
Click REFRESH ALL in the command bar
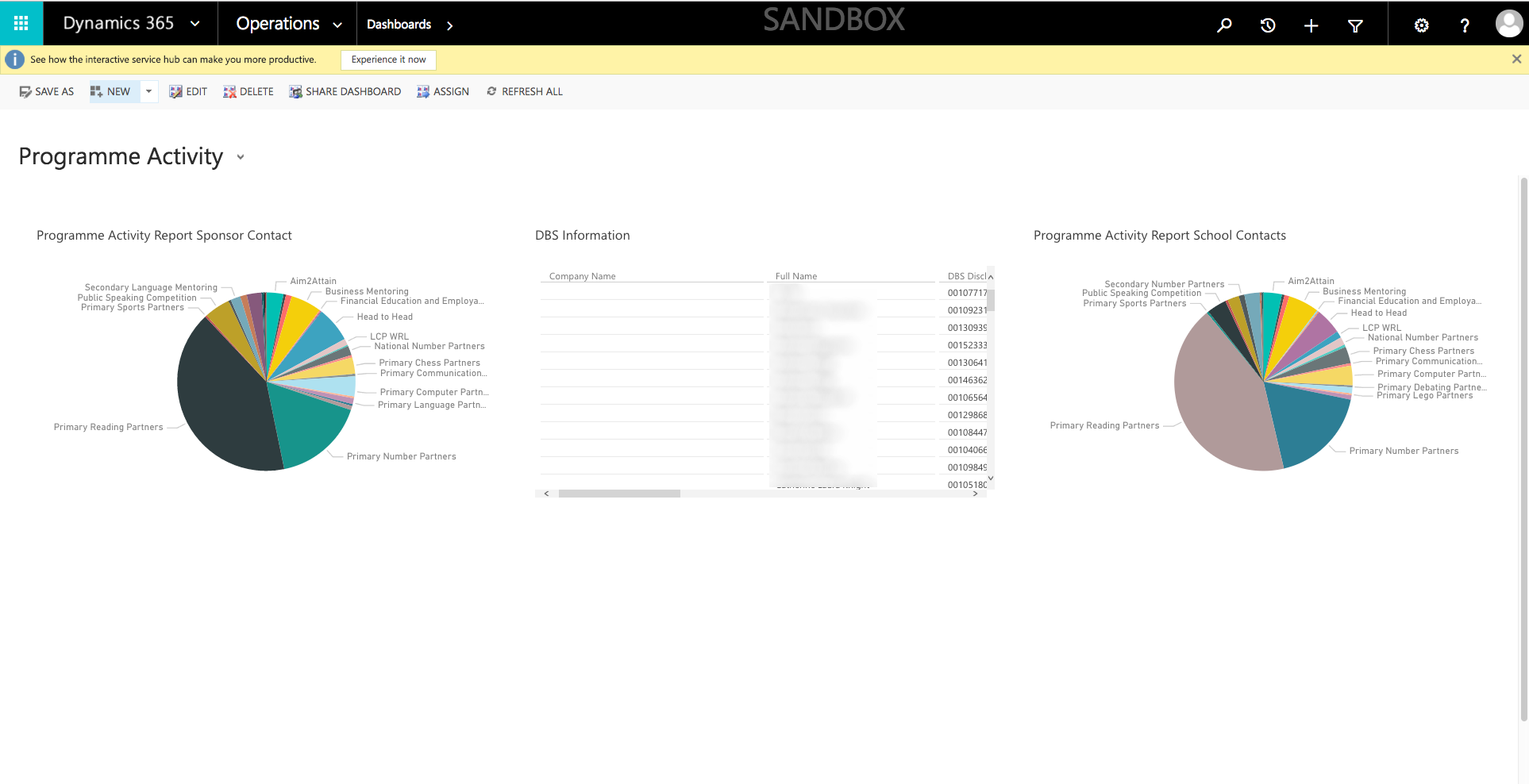click(525, 91)
